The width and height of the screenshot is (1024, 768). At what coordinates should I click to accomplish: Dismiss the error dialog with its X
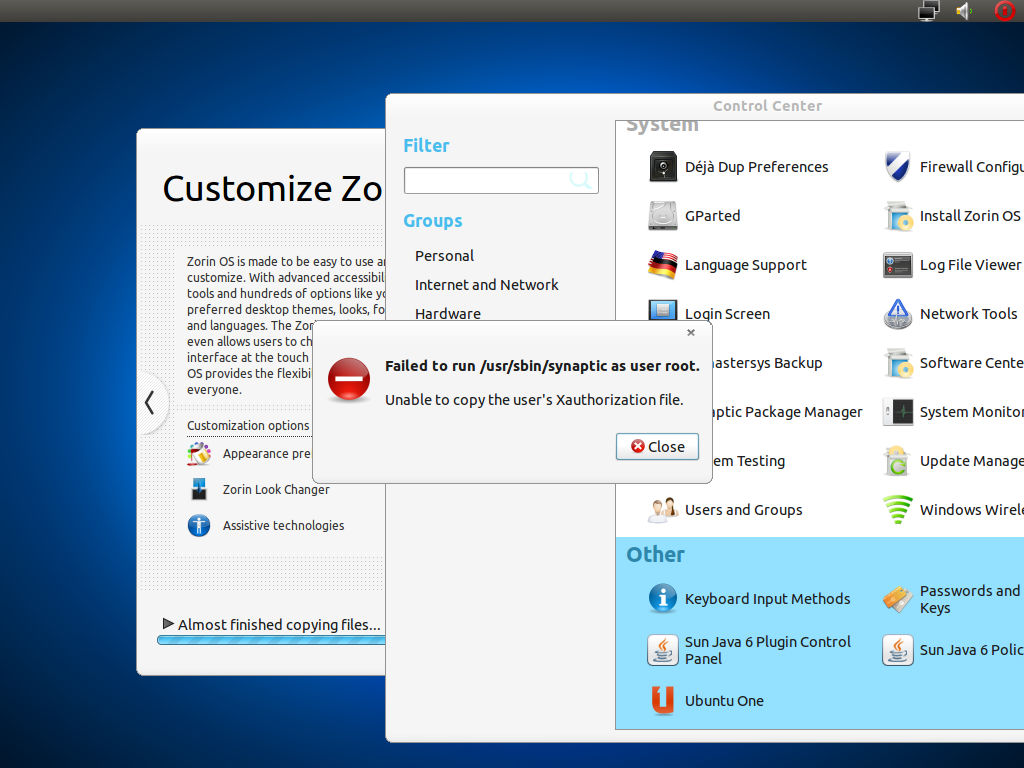[x=691, y=332]
